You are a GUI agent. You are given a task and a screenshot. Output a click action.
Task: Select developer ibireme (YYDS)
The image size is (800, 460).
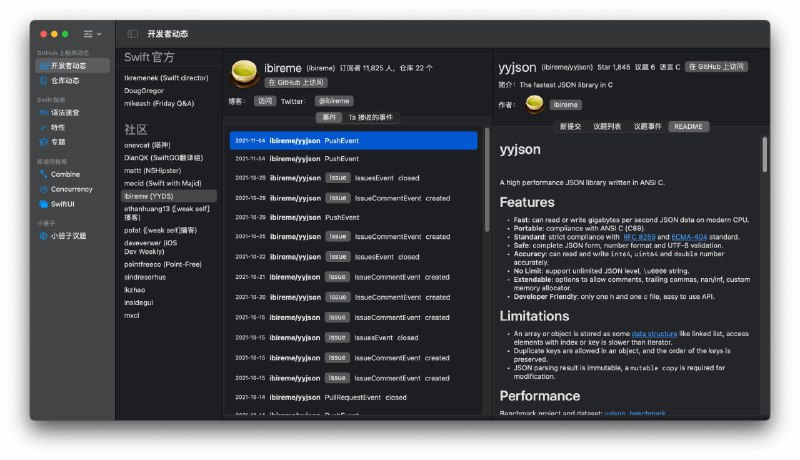pos(169,196)
